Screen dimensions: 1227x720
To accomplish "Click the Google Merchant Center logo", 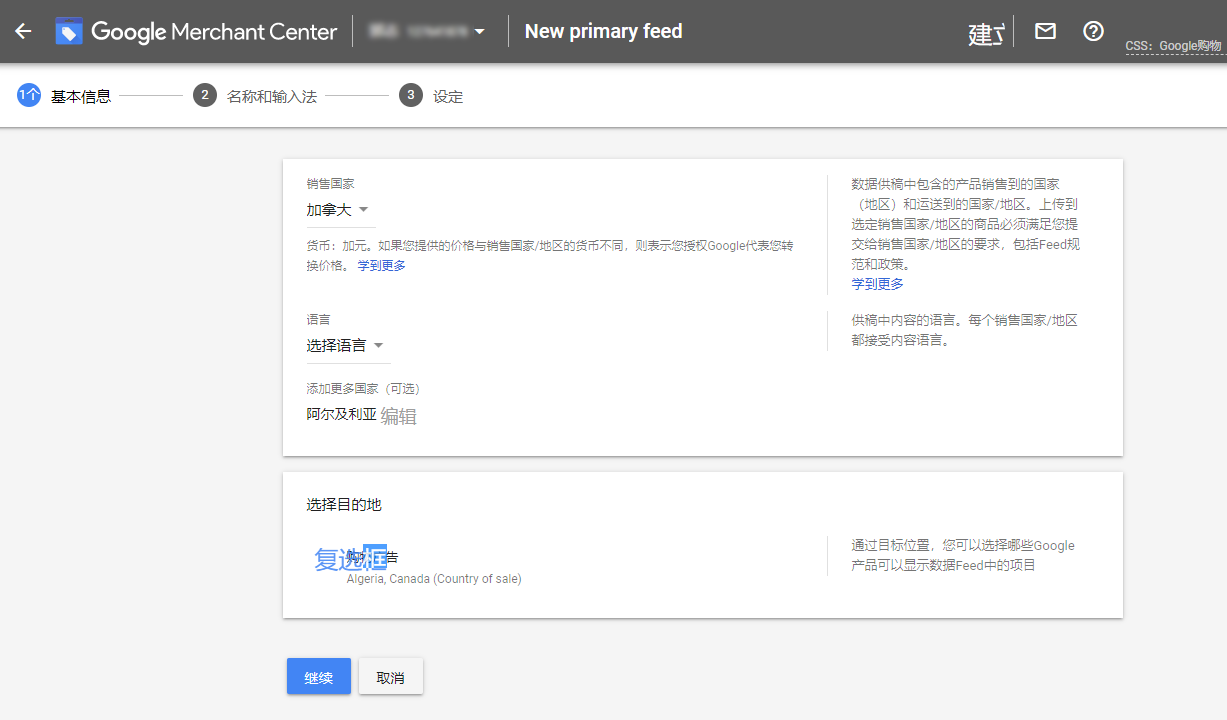I will (196, 31).
